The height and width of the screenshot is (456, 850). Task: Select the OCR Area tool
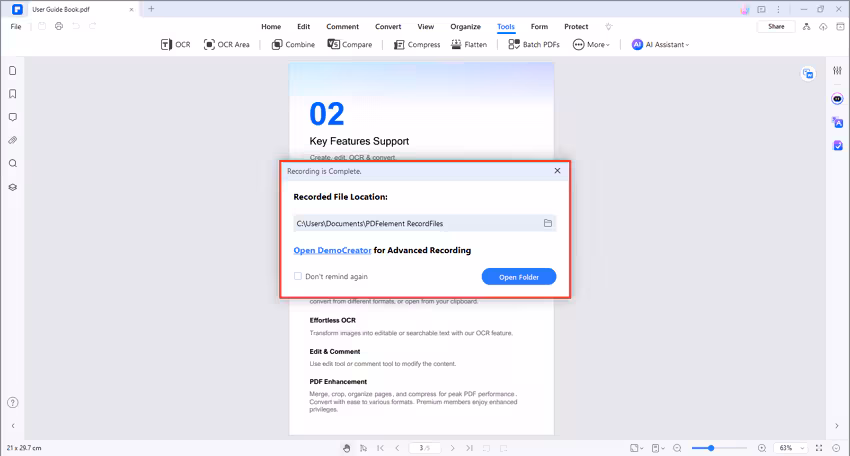point(226,45)
